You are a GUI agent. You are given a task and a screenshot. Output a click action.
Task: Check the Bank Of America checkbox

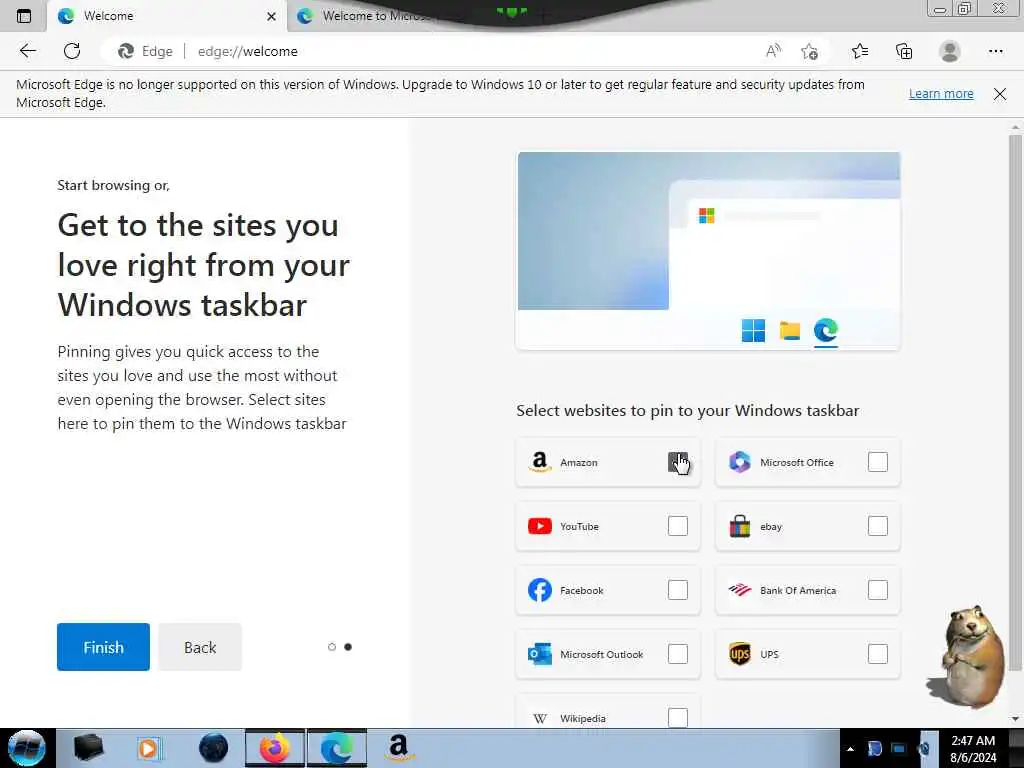[x=878, y=590]
